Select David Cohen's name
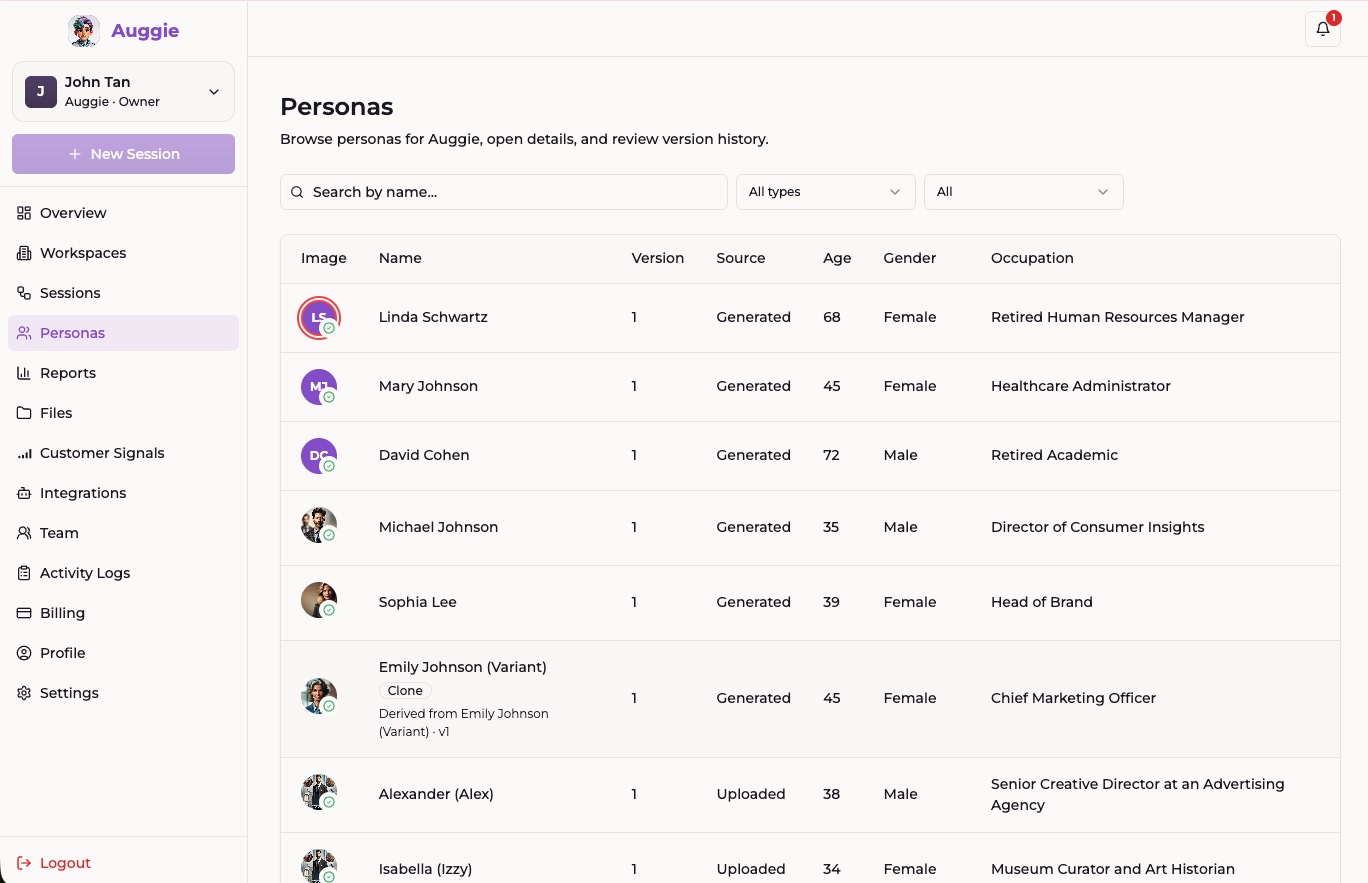 (x=424, y=455)
